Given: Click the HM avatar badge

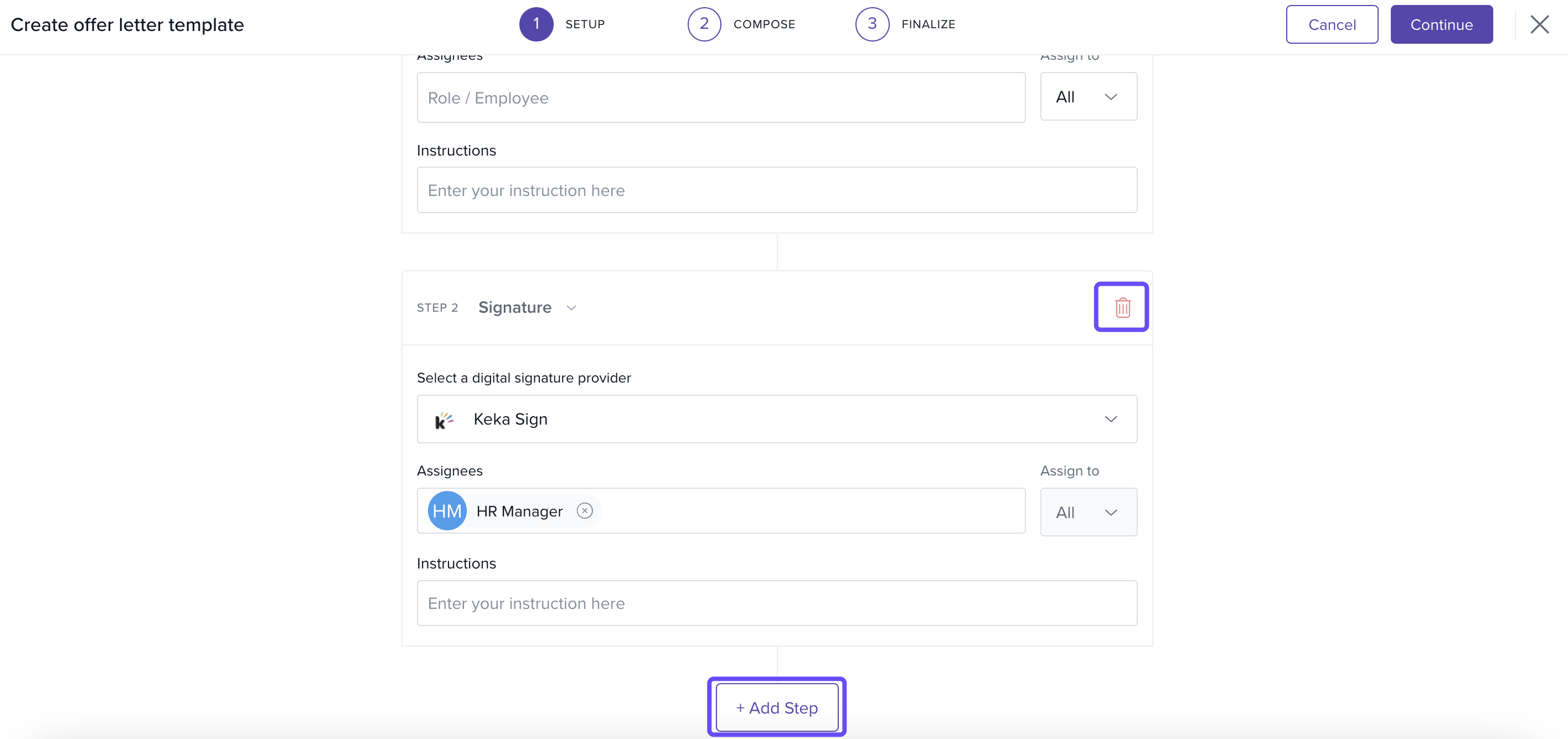Looking at the screenshot, I should [447, 511].
